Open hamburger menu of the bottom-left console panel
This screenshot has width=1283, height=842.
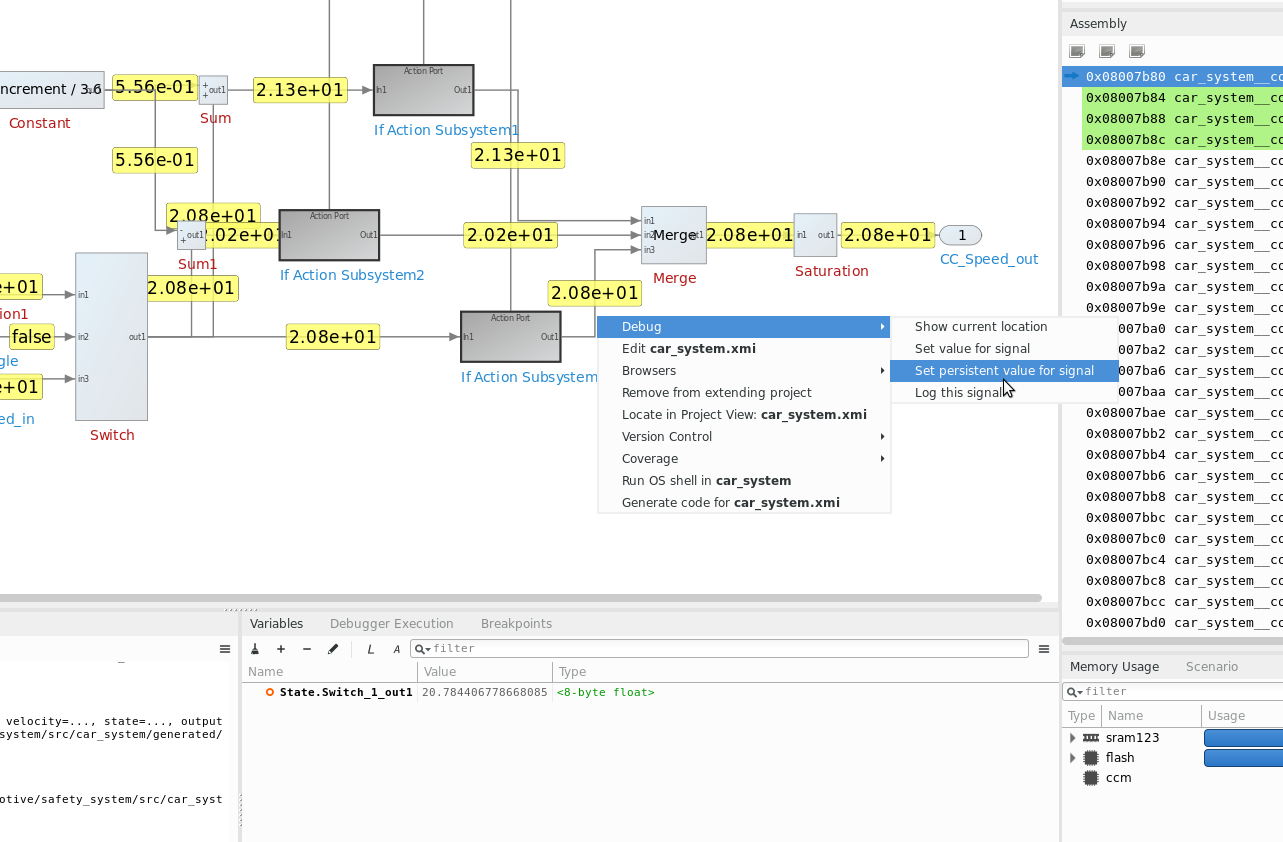225,649
